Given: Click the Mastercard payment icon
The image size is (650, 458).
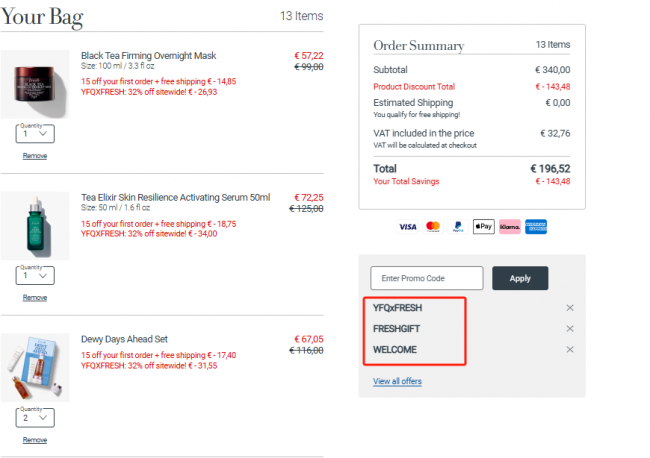Looking at the screenshot, I should (433, 227).
